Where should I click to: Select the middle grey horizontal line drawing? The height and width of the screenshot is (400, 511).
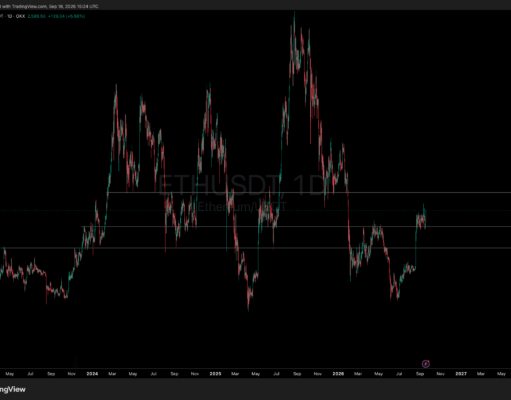click(296, 227)
